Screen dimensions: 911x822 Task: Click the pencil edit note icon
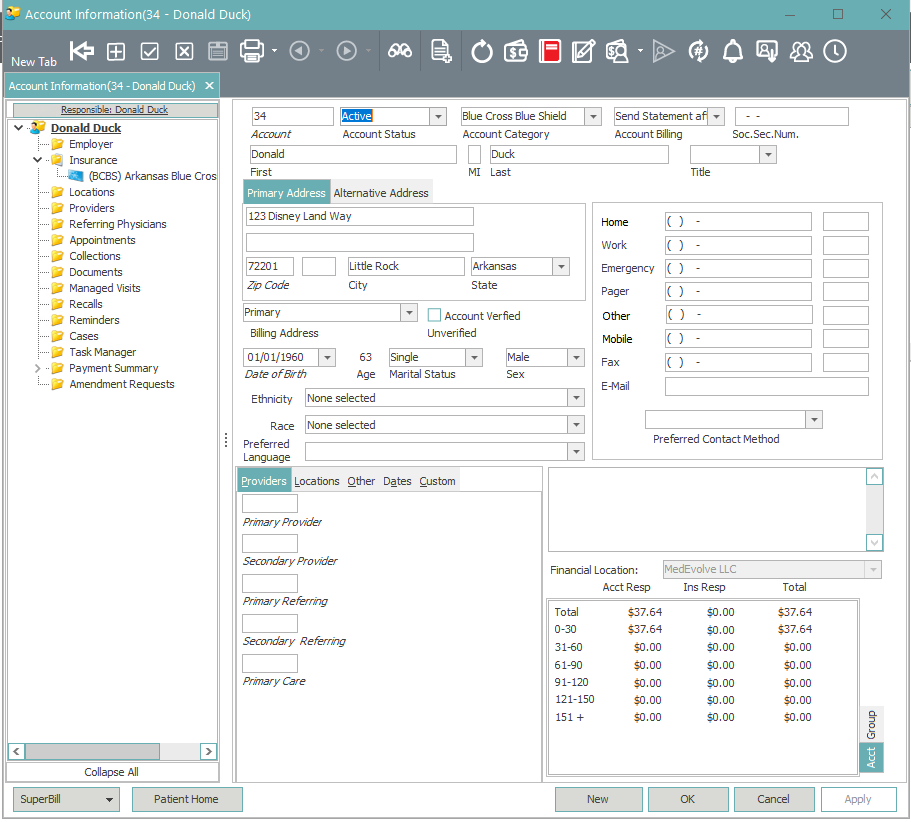click(583, 52)
